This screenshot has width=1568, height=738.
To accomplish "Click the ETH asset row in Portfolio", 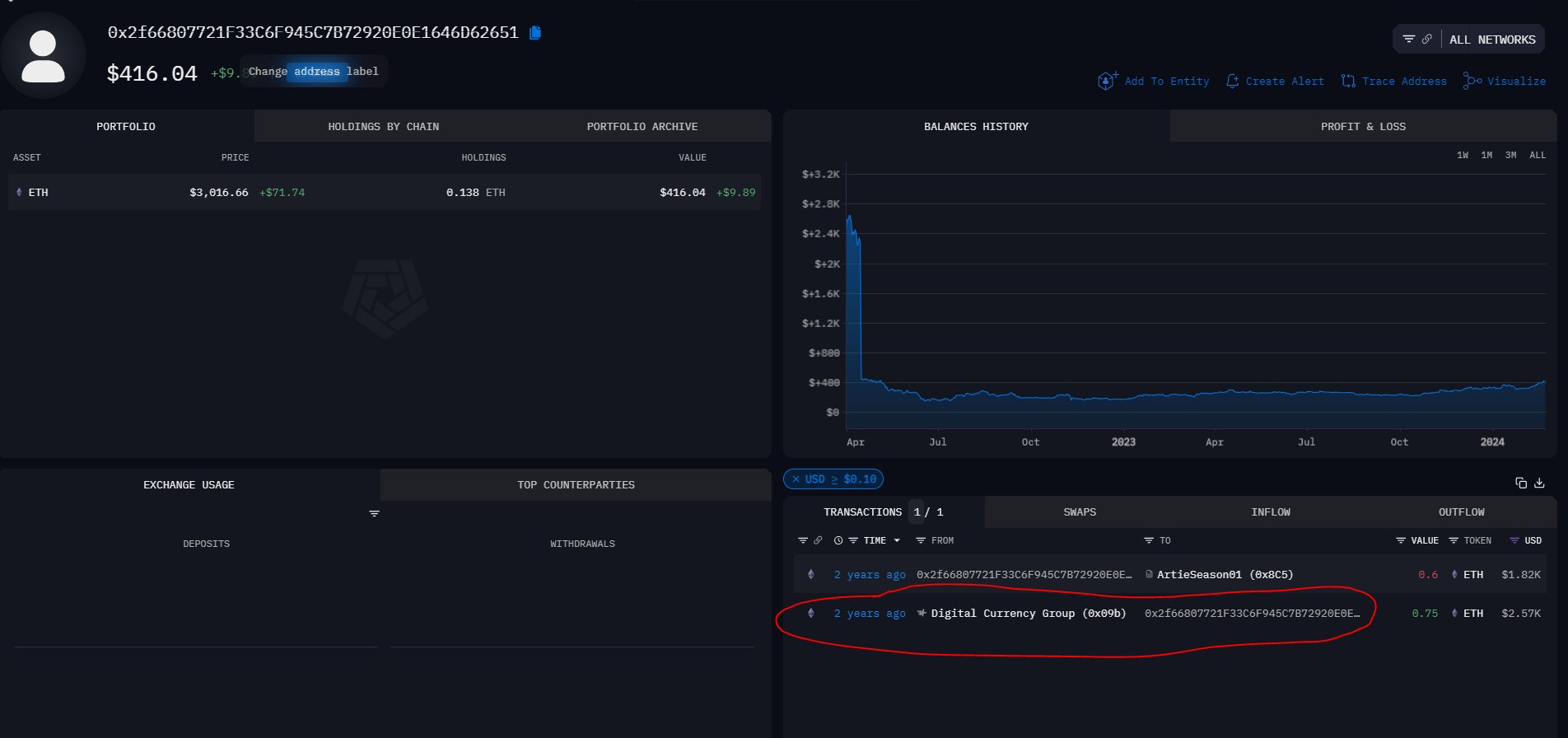I will tap(384, 193).
